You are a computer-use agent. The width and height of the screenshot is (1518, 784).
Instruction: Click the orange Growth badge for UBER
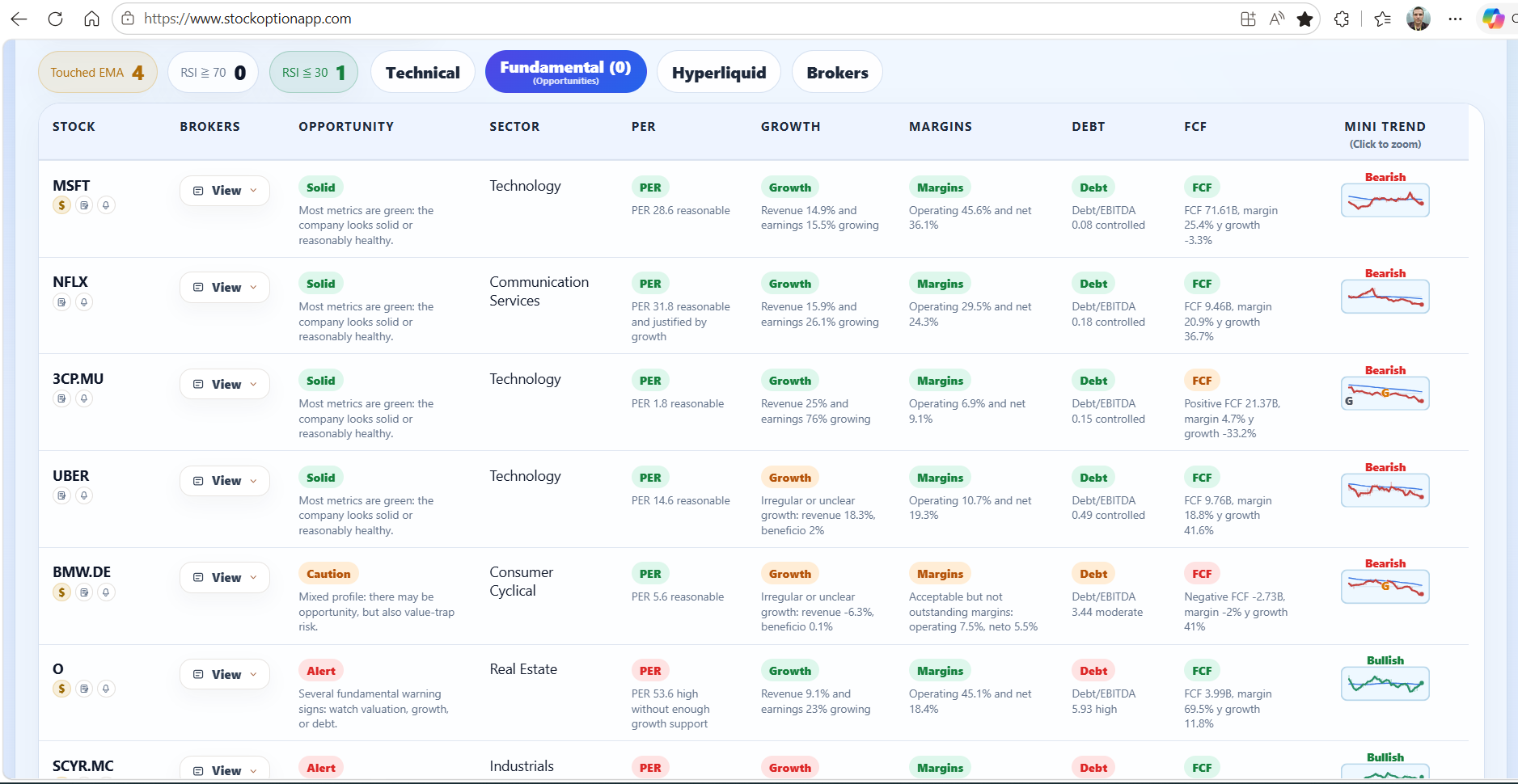(x=790, y=478)
